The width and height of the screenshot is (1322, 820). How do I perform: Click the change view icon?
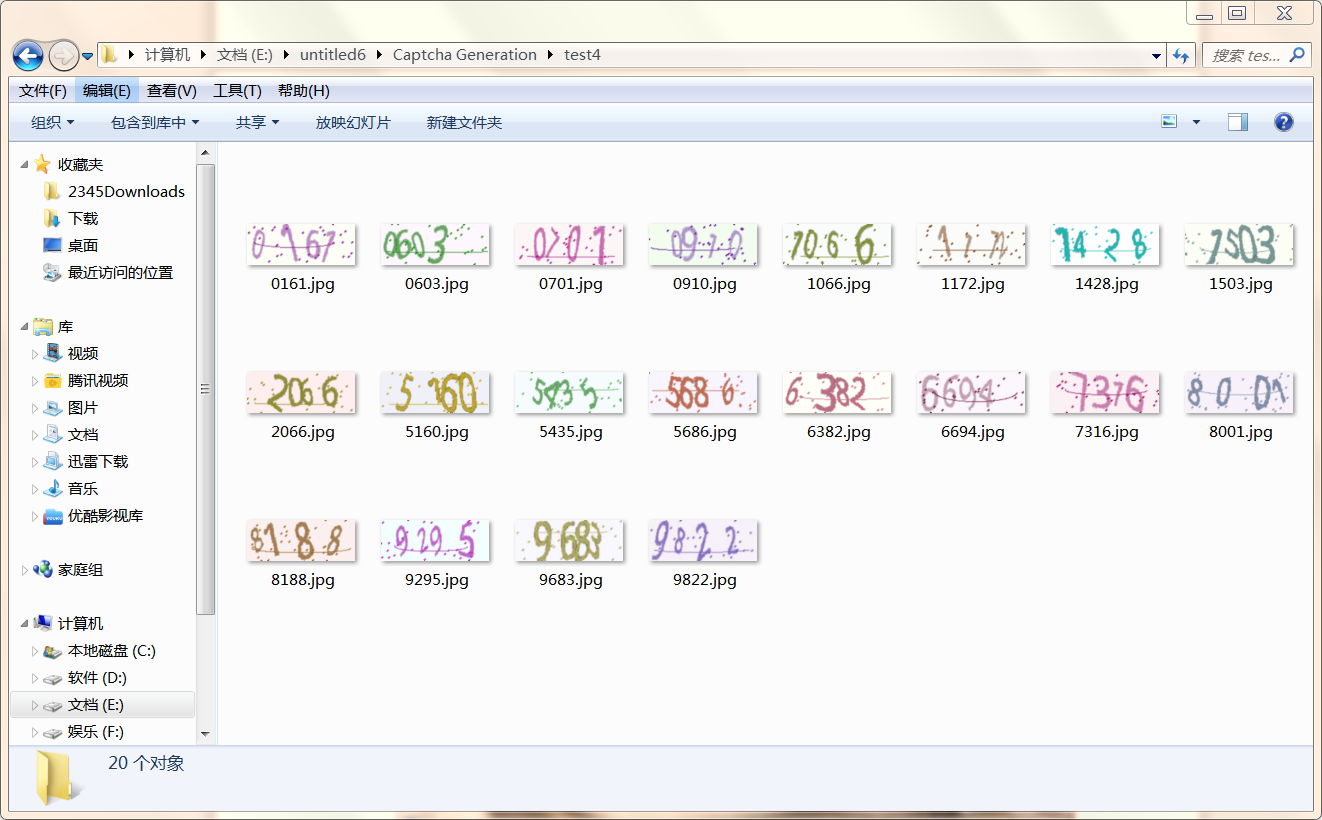tap(1169, 122)
